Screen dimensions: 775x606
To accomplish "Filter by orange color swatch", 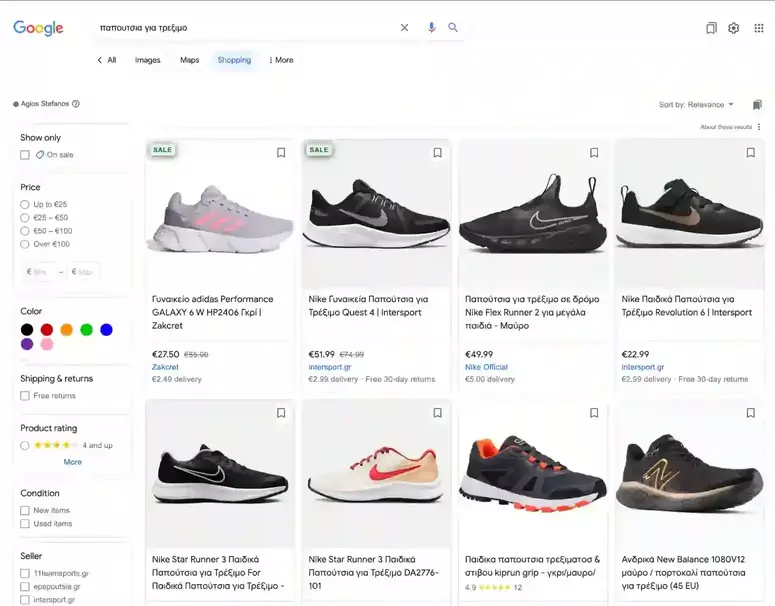I will tap(67, 330).
